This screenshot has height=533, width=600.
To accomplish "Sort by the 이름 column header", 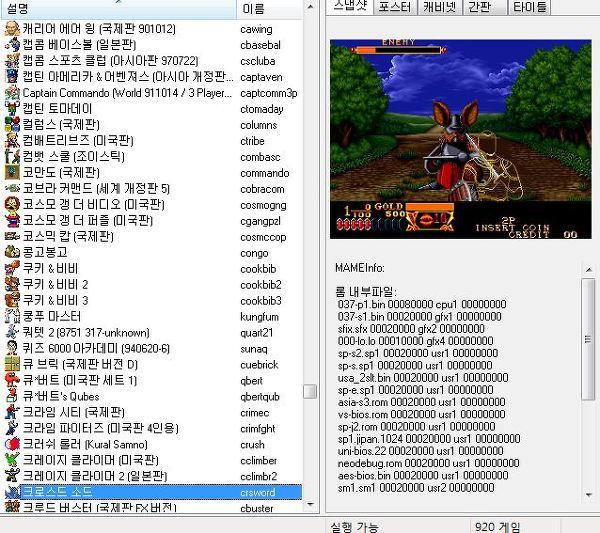I will [269, 8].
